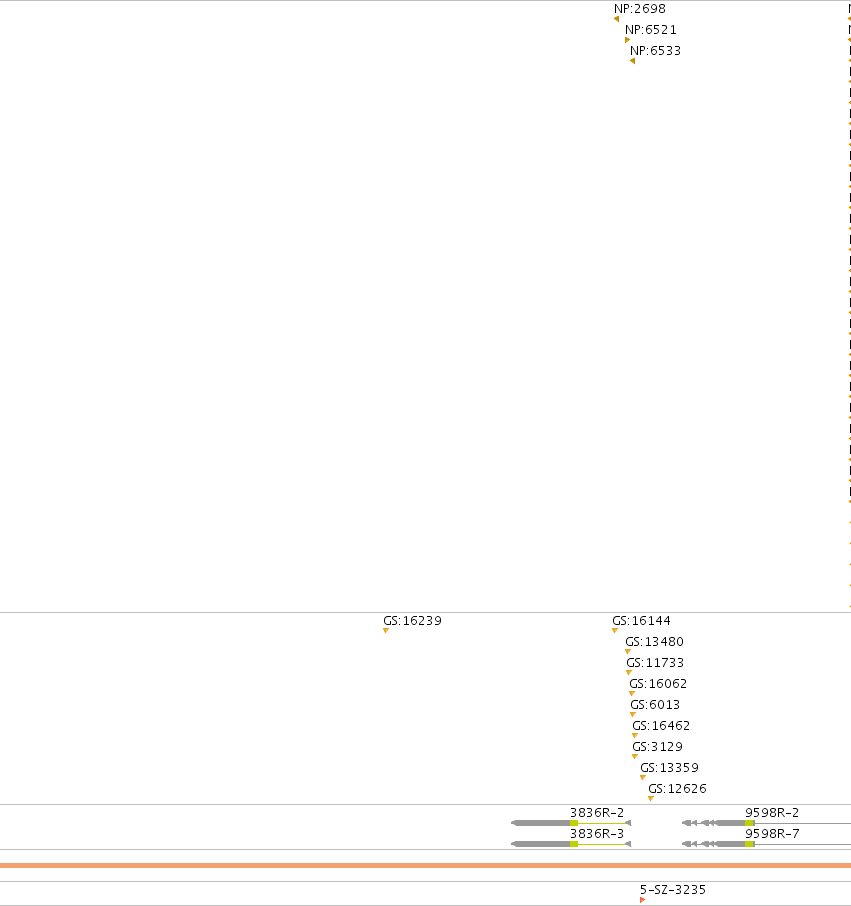The image size is (851, 906).
Task: Select the GS:13480 marker
Action: [628, 651]
